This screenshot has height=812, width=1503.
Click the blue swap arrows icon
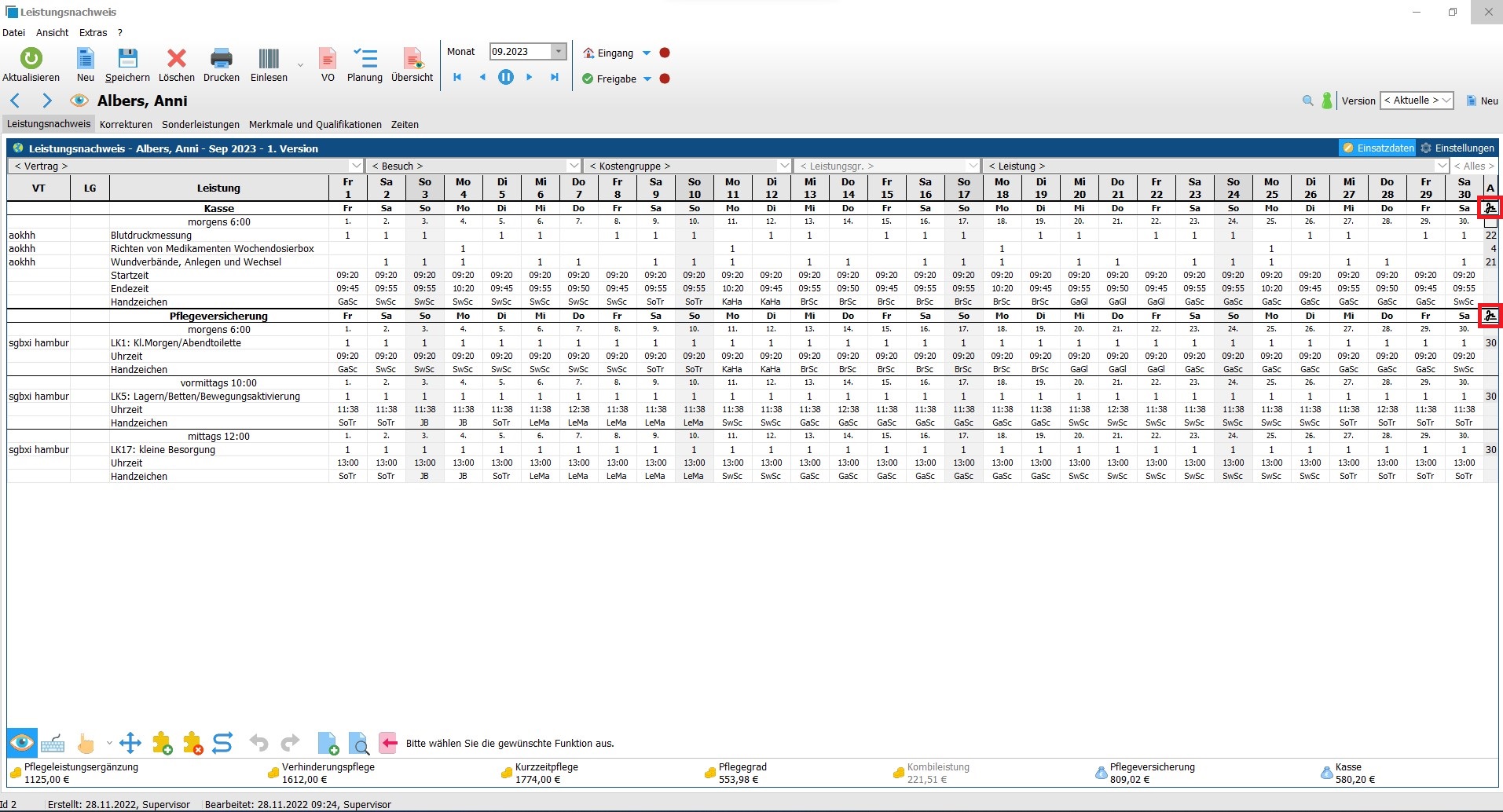(222, 743)
